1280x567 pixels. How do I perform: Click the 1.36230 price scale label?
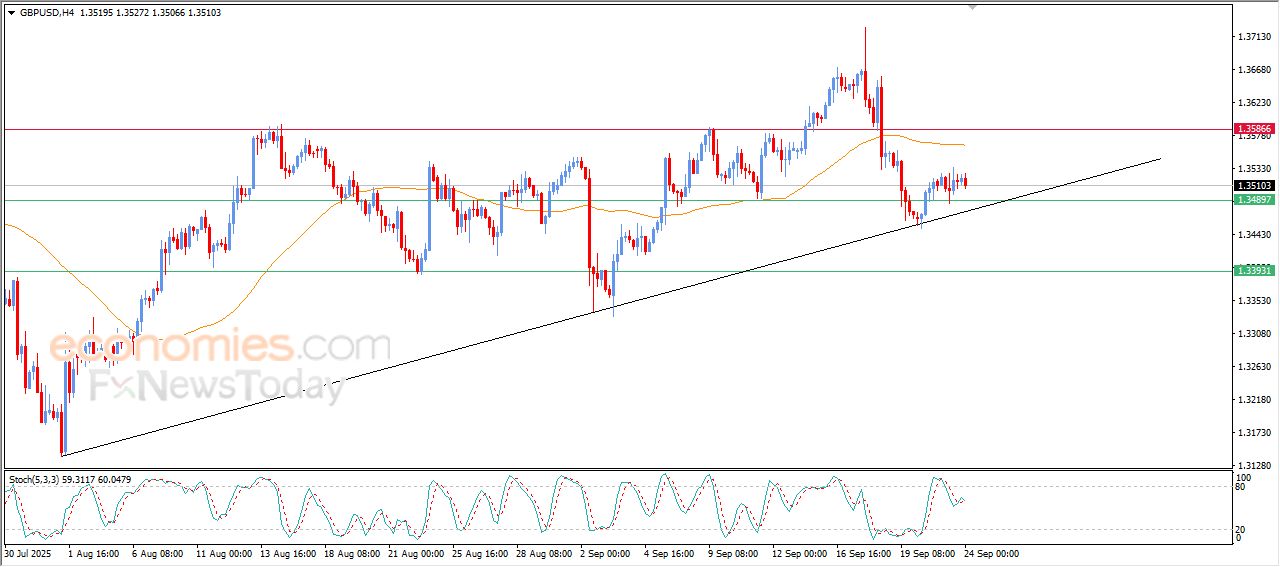pyautogui.click(x=1254, y=103)
